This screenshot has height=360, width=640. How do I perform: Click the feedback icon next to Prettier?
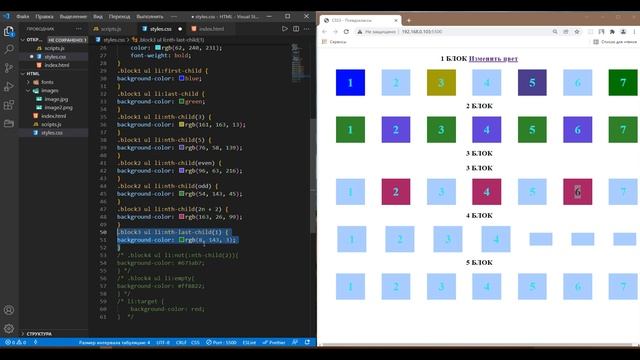point(295,342)
